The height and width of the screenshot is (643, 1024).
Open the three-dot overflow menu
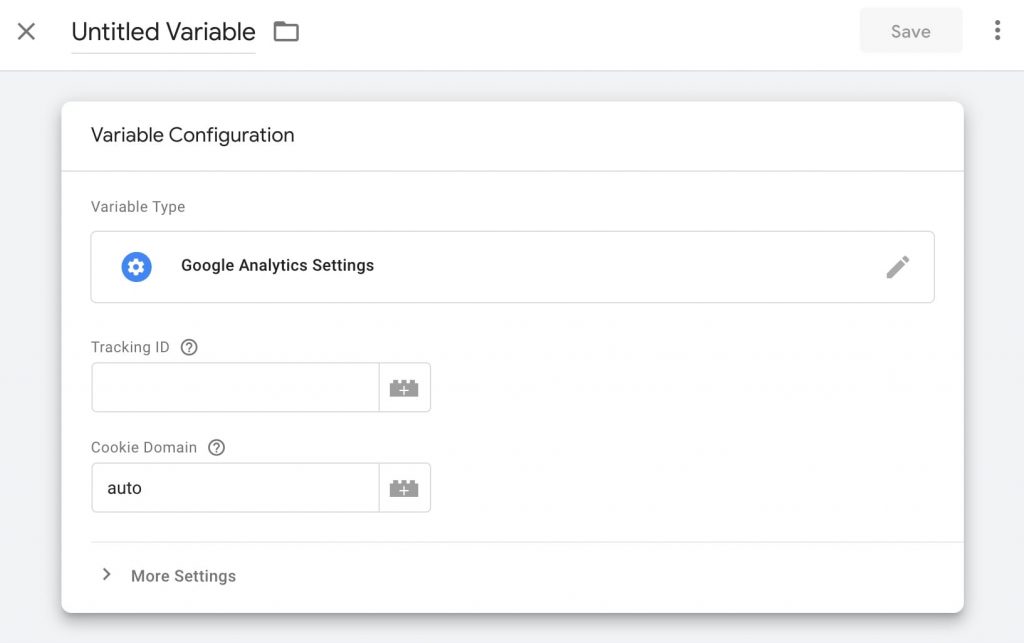(x=997, y=31)
